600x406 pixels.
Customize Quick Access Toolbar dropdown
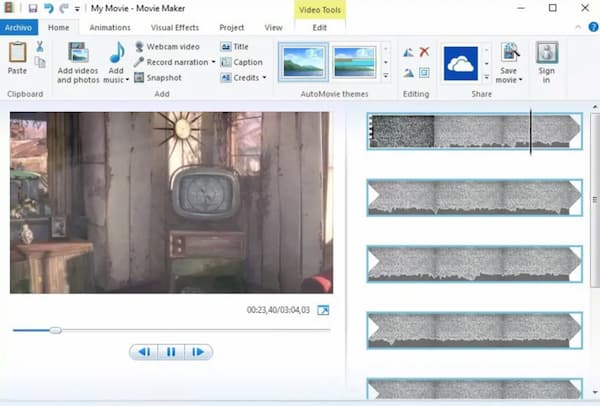click(77, 9)
